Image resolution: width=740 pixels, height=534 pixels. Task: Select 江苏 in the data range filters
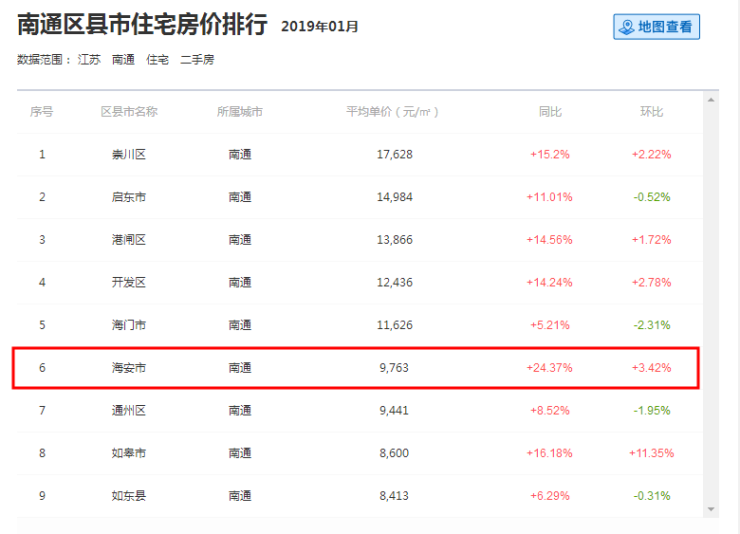[89, 60]
